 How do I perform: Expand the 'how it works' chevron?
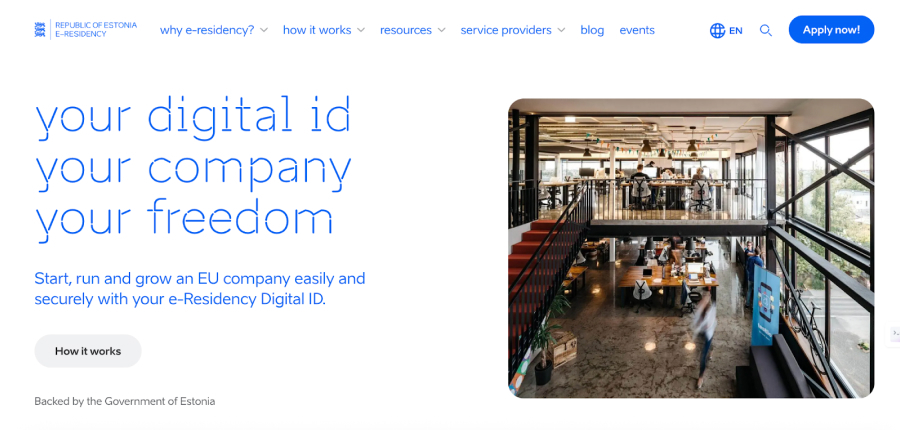tap(360, 30)
